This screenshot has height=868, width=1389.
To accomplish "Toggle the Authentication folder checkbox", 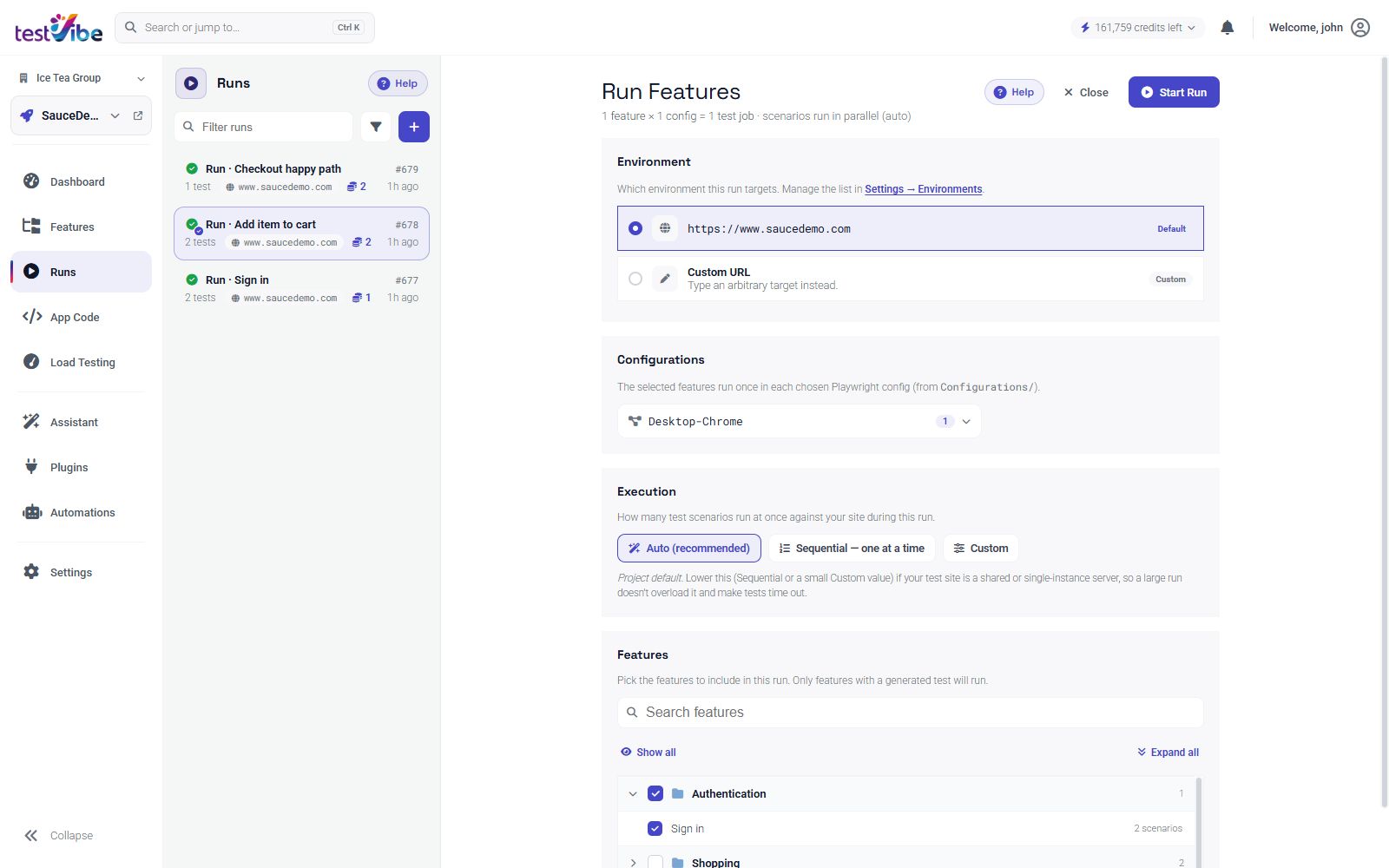I will (655, 793).
